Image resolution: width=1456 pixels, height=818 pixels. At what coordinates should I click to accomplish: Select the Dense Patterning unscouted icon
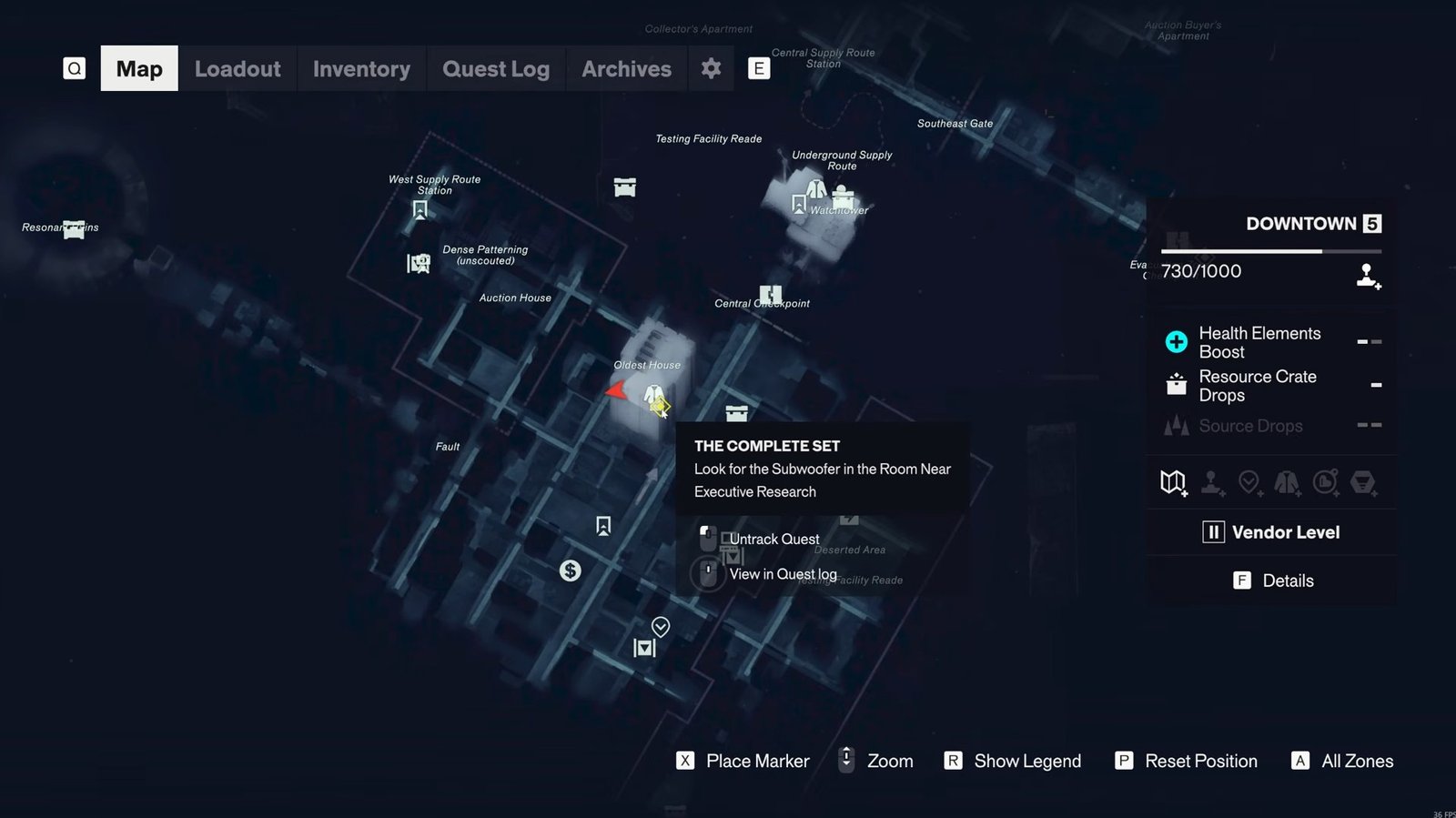(x=419, y=263)
